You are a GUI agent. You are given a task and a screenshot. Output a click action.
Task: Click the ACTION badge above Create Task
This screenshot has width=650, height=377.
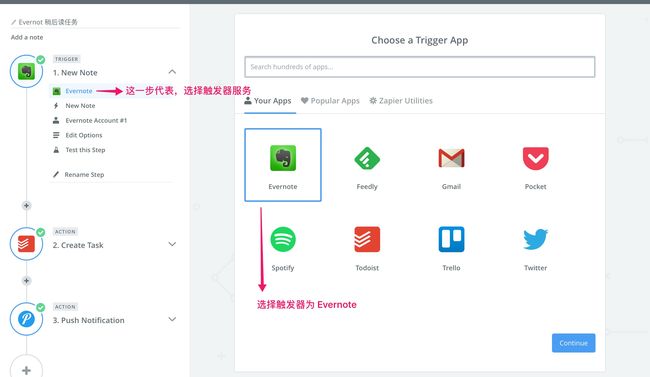pyautogui.click(x=65, y=231)
